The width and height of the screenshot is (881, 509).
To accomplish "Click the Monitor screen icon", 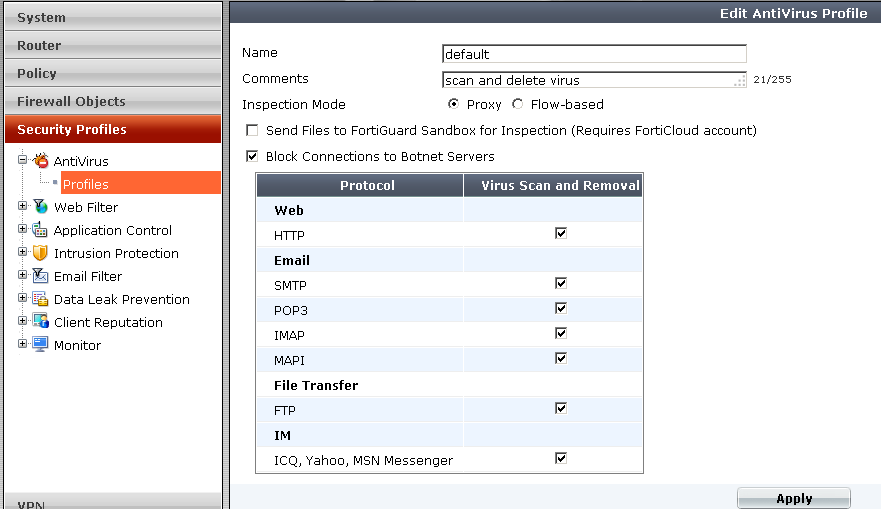I will point(40,345).
